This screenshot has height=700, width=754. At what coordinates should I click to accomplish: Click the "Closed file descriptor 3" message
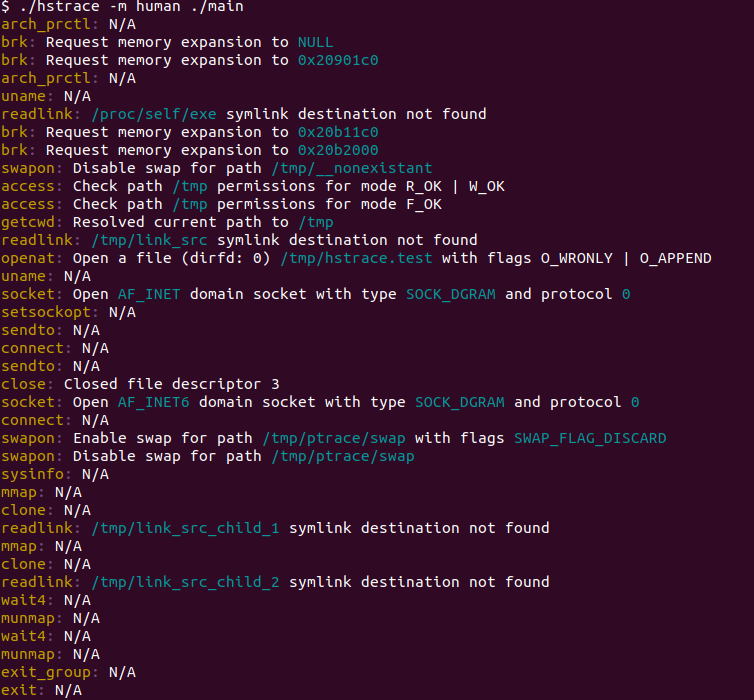tap(171, 384)
